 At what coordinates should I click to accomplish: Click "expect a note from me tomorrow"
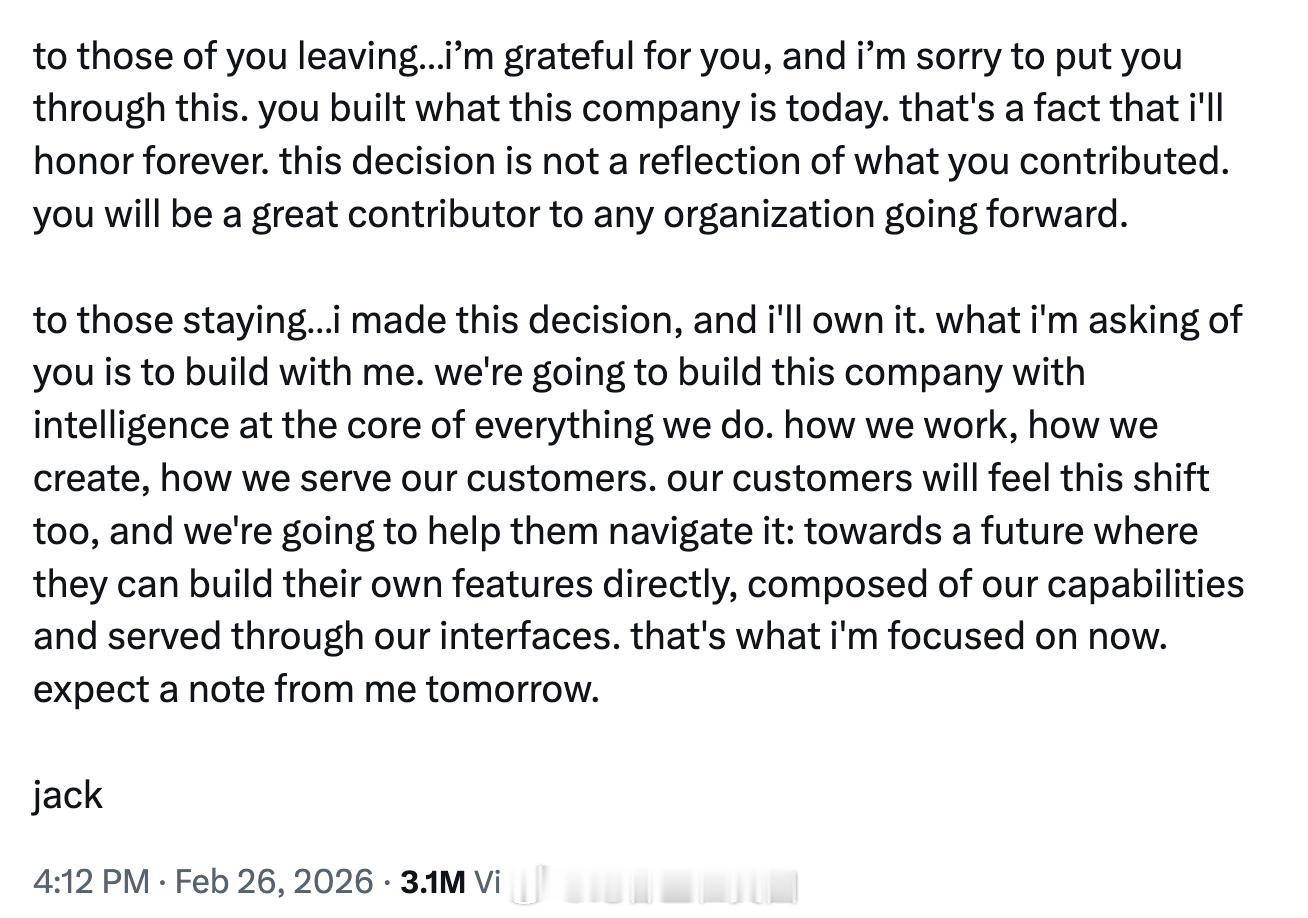click(x=316, y=689)
